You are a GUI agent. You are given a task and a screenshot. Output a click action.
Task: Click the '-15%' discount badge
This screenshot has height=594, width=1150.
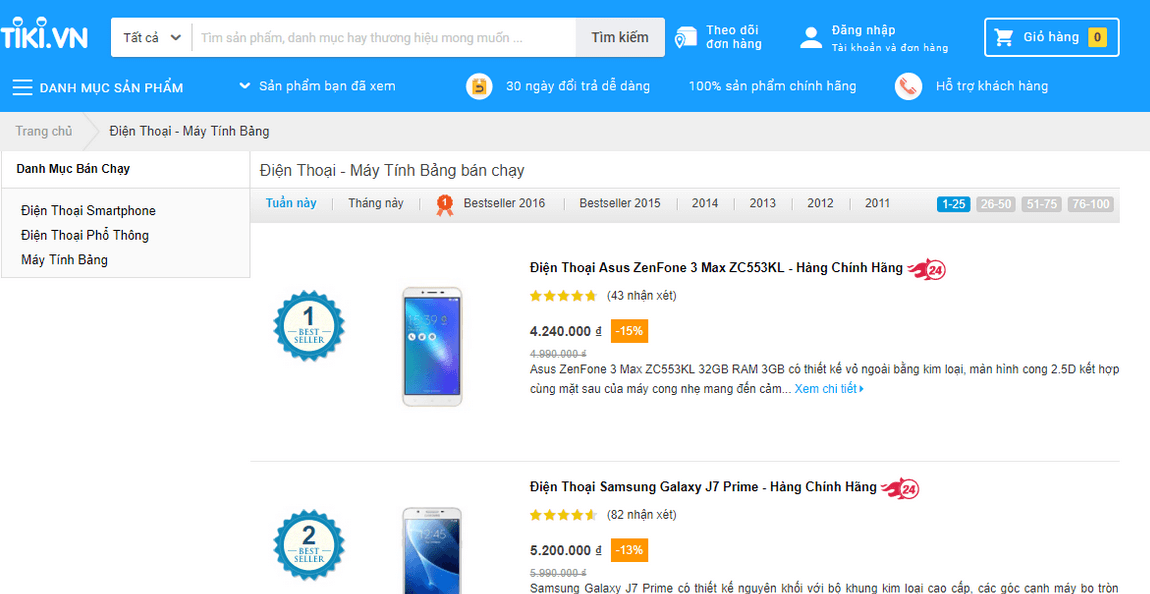coord(629,331)
